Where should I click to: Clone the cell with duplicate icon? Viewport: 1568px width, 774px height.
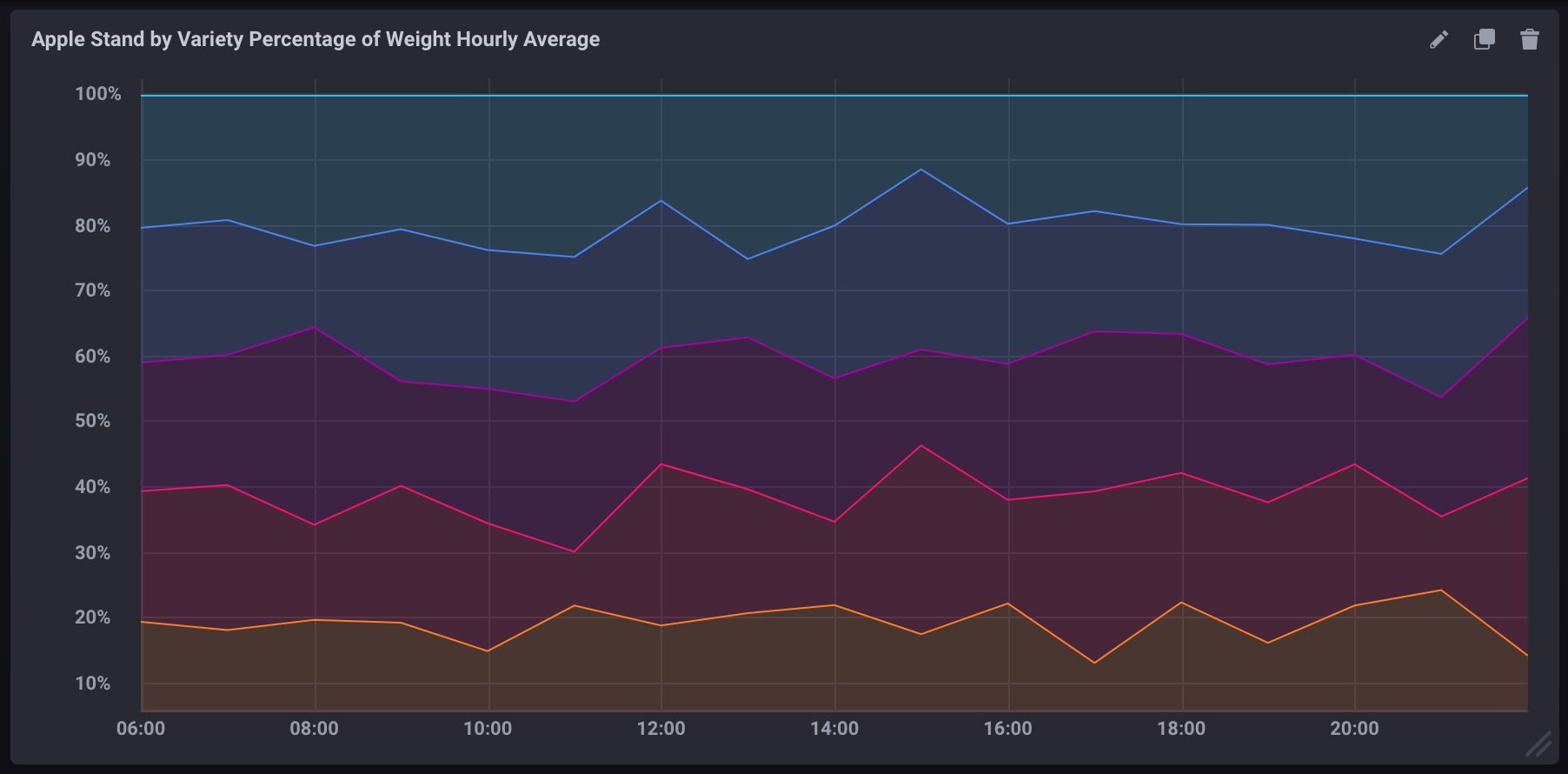[1485, 39]
